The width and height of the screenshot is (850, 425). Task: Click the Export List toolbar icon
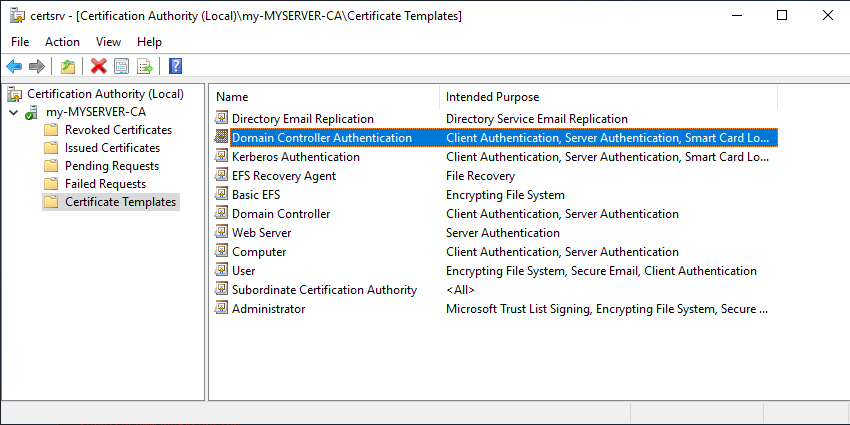(144, 66)
